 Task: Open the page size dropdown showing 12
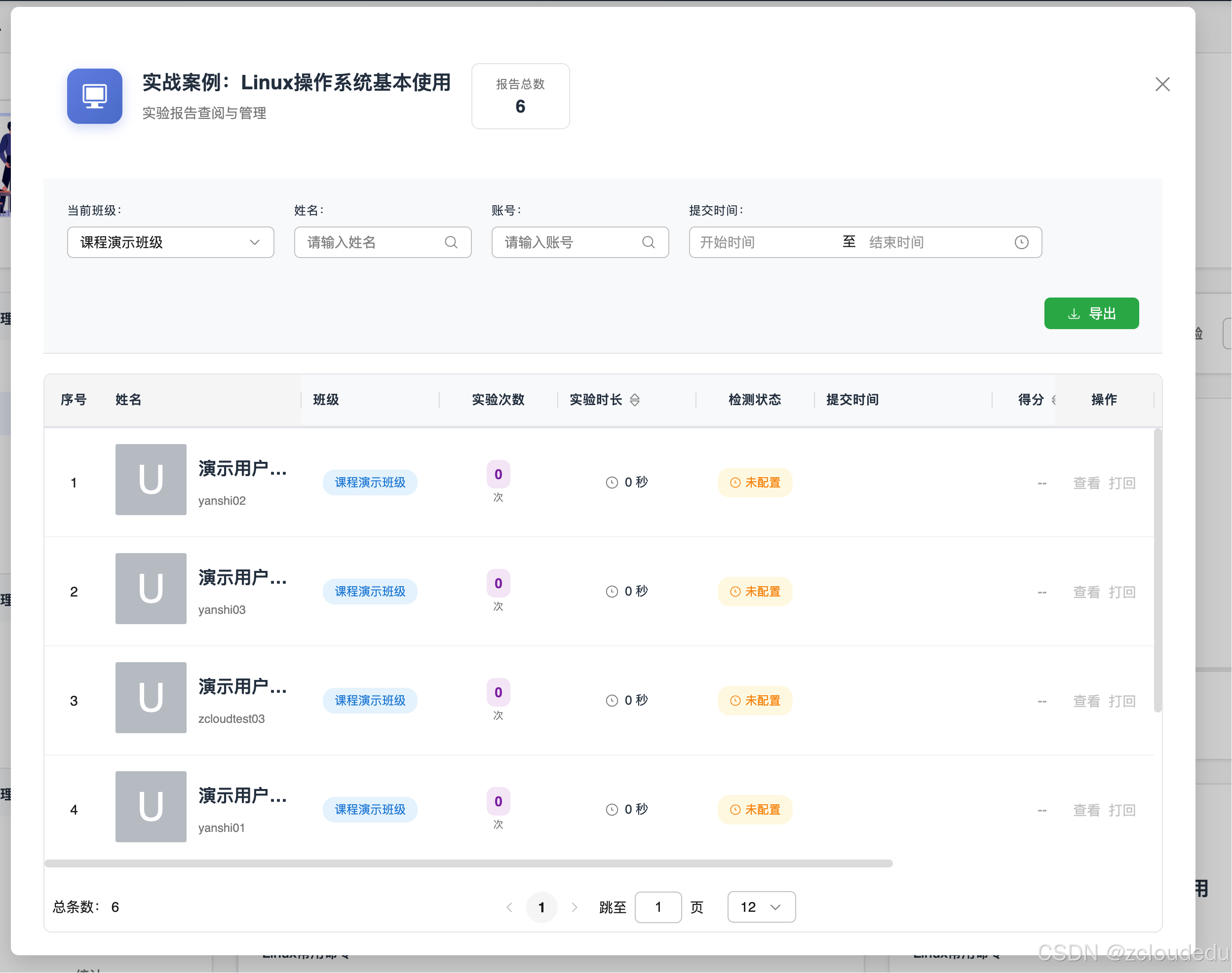pos(761,906)
